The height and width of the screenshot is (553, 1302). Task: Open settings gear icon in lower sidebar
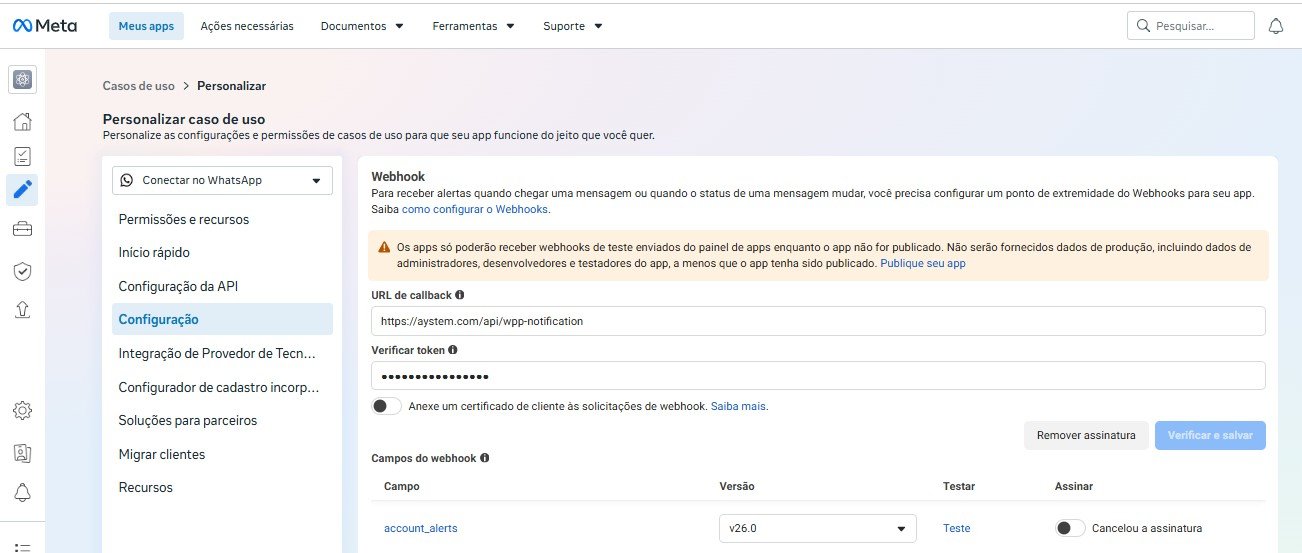[x=23, y=410]
